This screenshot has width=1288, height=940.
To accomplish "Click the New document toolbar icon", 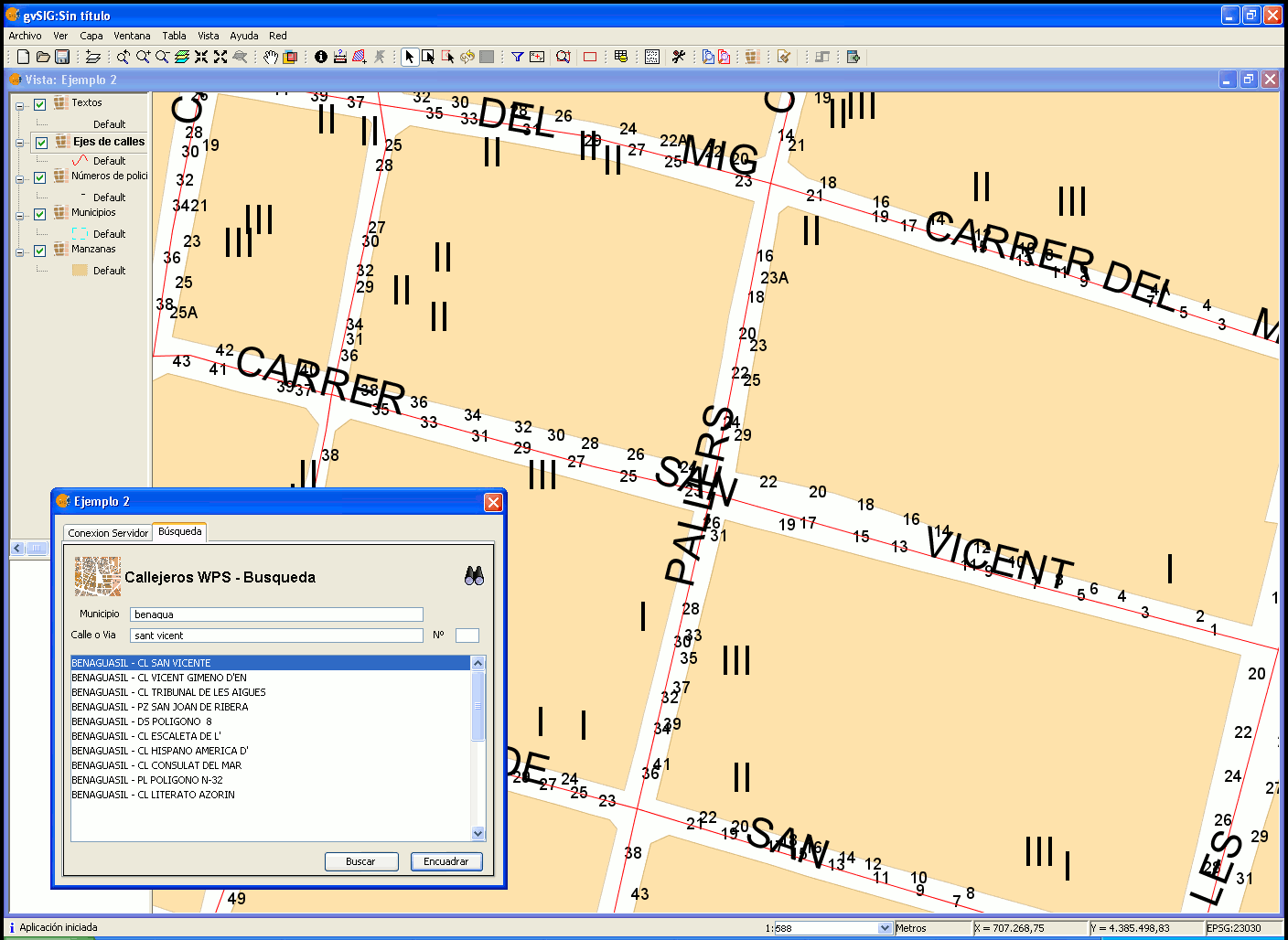I will (23, 57).
